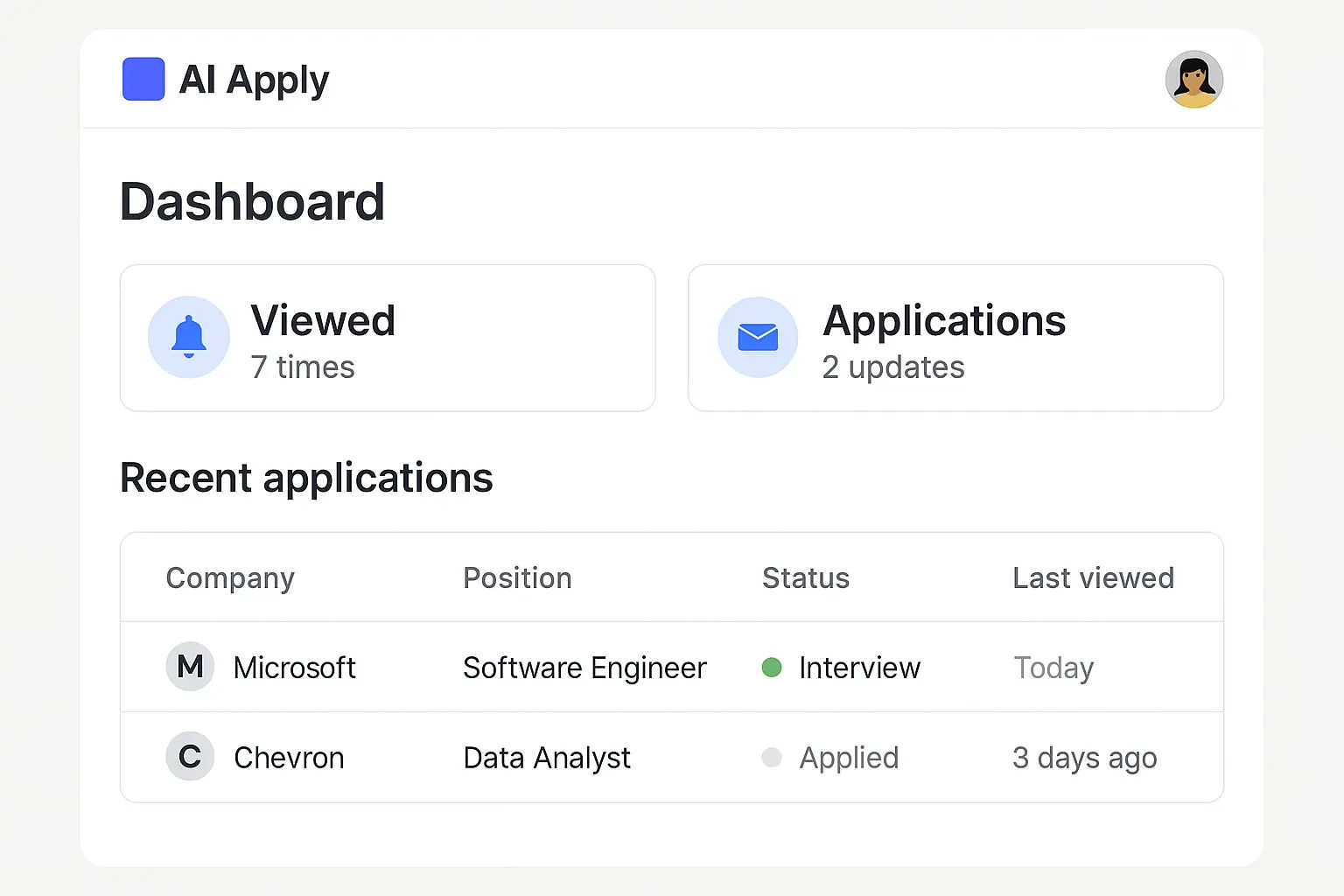Select the Dashboard heading

point(253,201)
